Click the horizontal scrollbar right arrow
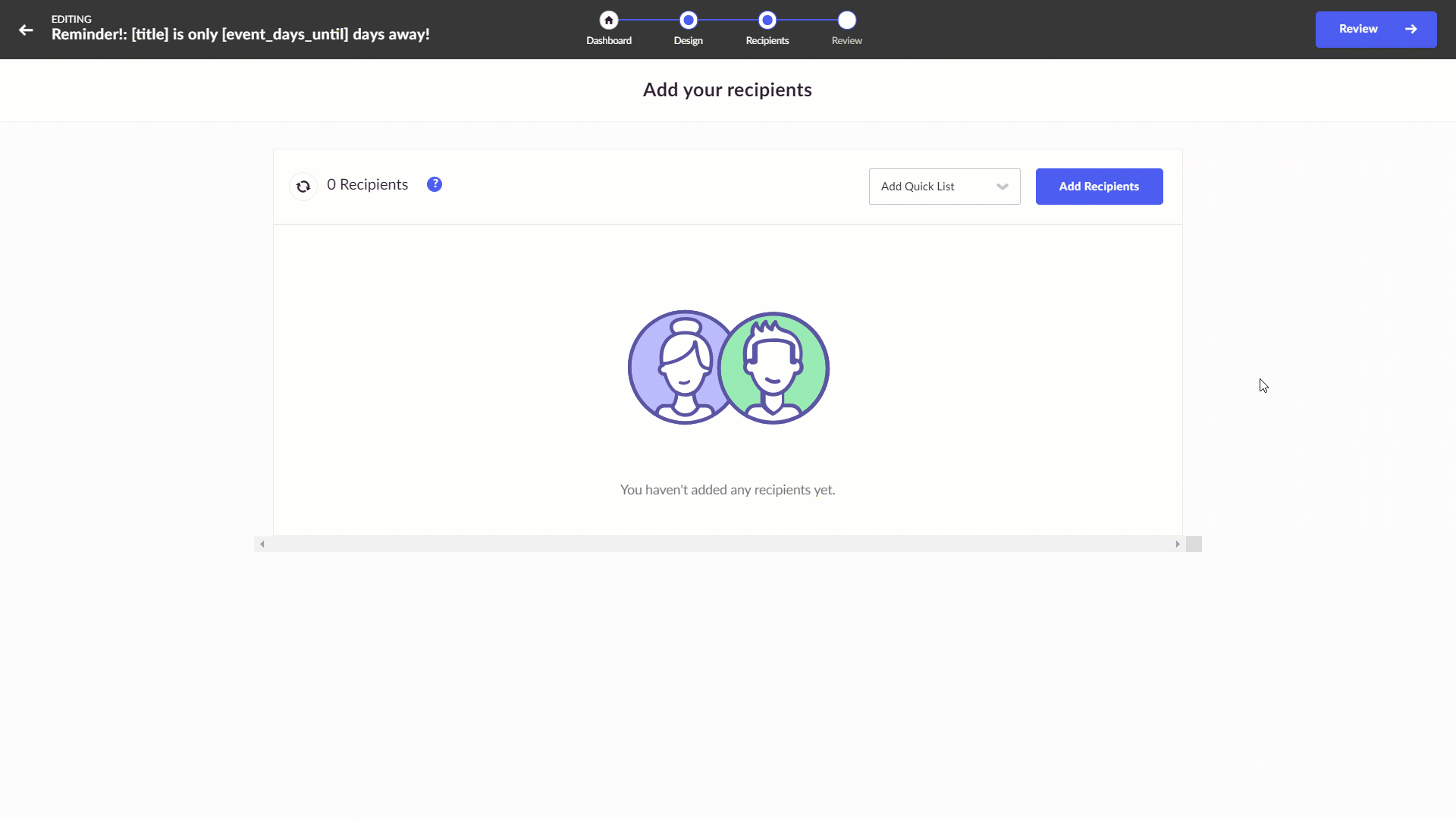This screenshot has width=1456, height=819. pos(1178,544)
